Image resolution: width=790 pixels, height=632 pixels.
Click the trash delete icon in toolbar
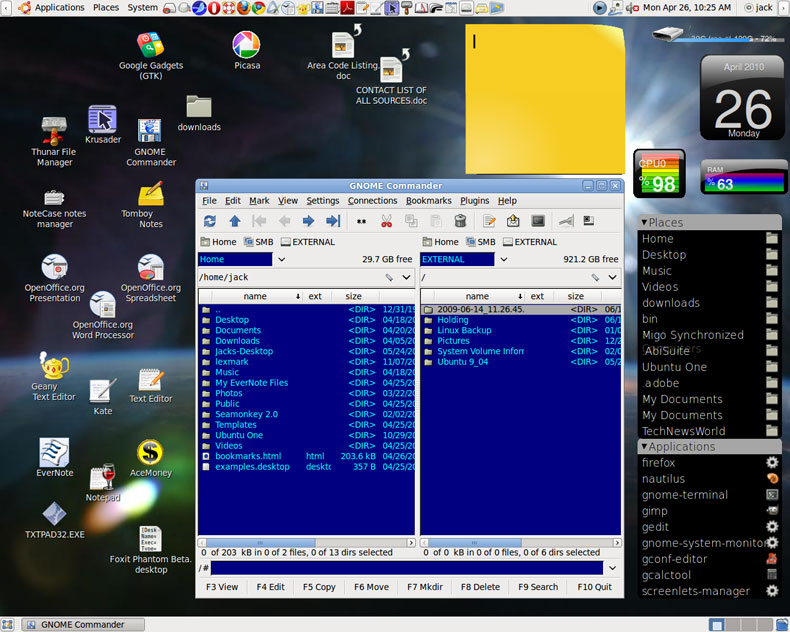460,221
